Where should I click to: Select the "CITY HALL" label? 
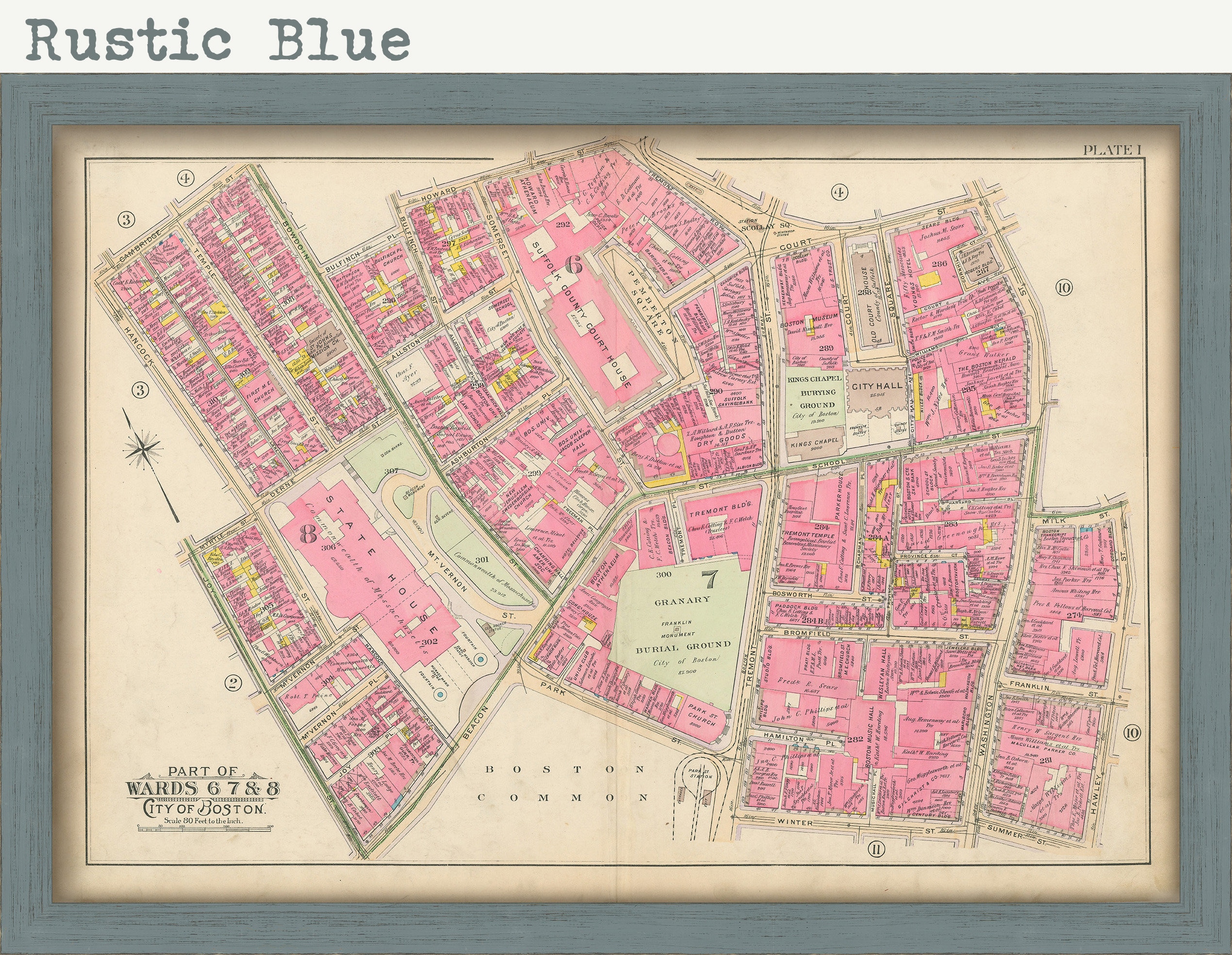coord(877,386)
